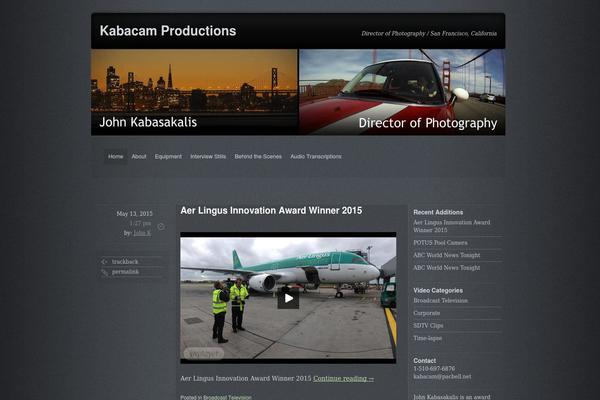The width and height of the screenshot is (600, 400).
Task: Open Behind the Scenes page
Action: pos(258,157)
